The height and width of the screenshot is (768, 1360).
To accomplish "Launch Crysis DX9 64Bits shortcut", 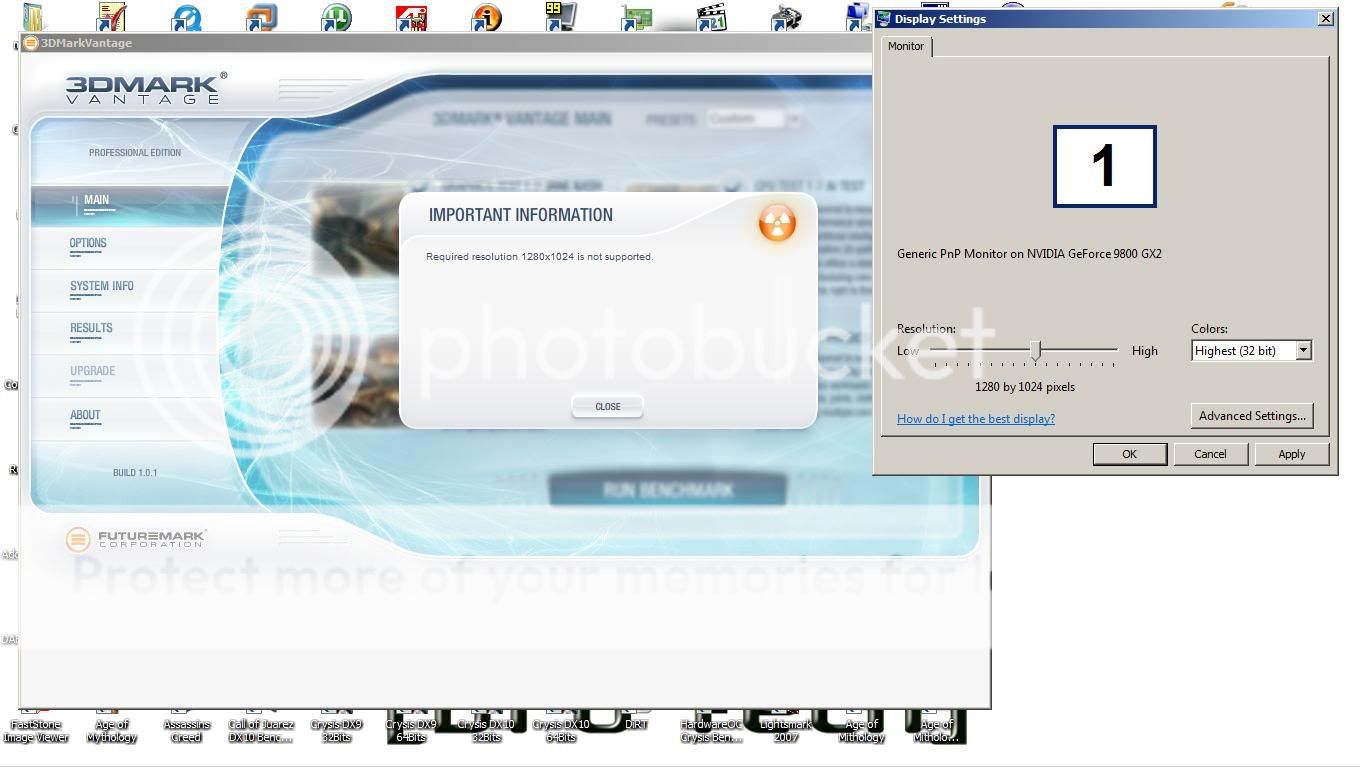I will 411,731.
